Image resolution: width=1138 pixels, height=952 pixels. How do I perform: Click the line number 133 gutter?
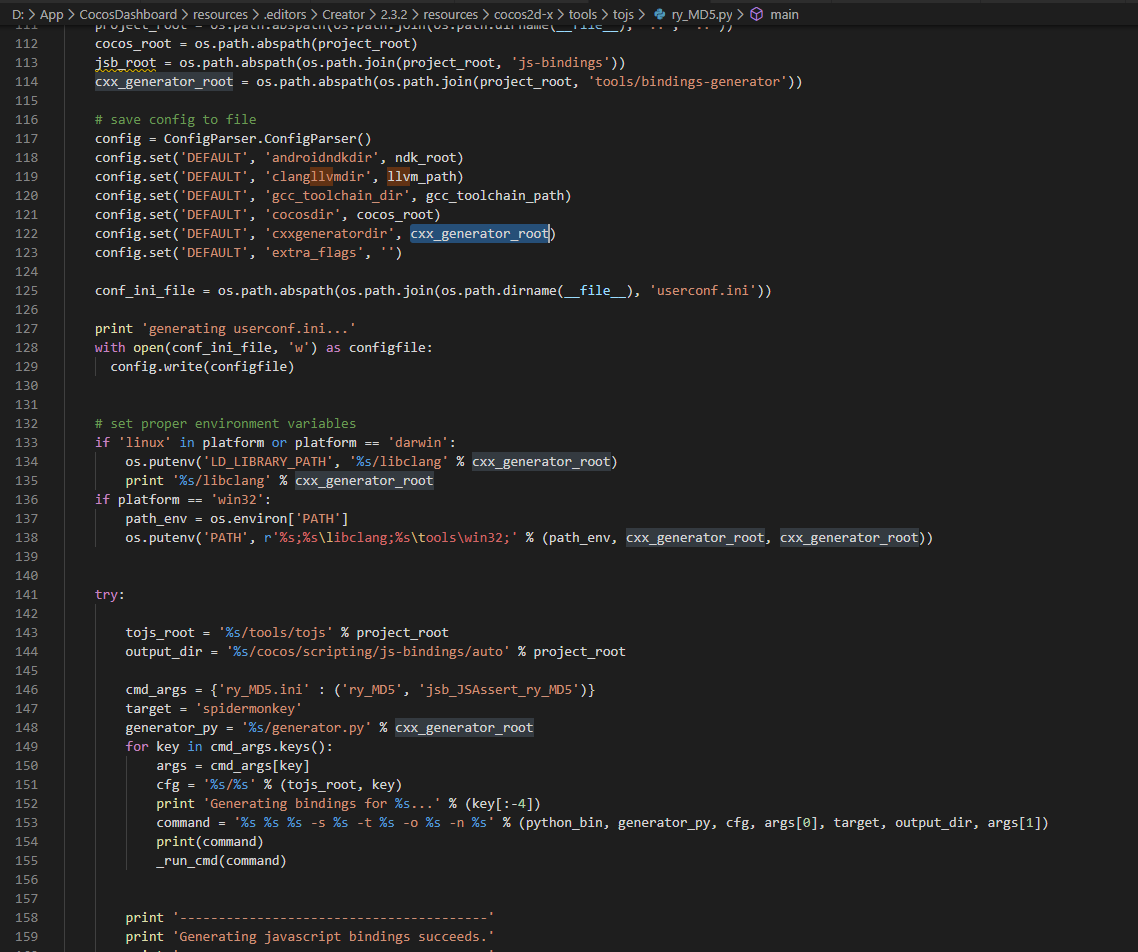click(27, 443)
